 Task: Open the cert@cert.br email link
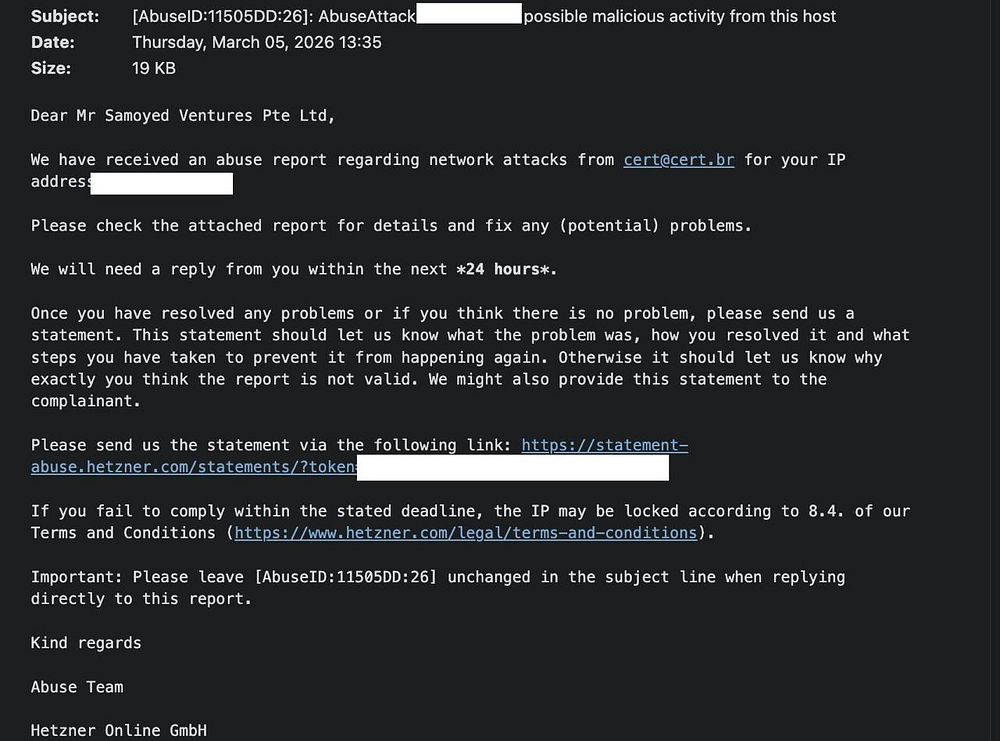point(679,159)
